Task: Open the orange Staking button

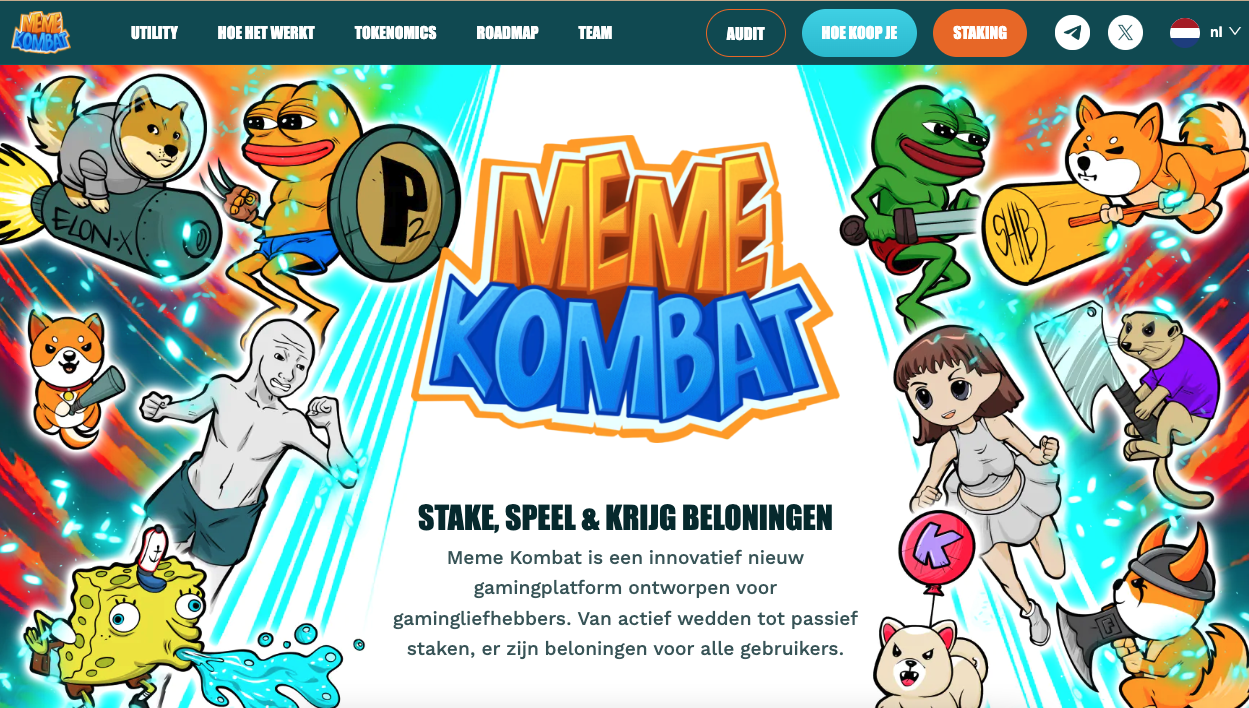Action: point(980,33)
